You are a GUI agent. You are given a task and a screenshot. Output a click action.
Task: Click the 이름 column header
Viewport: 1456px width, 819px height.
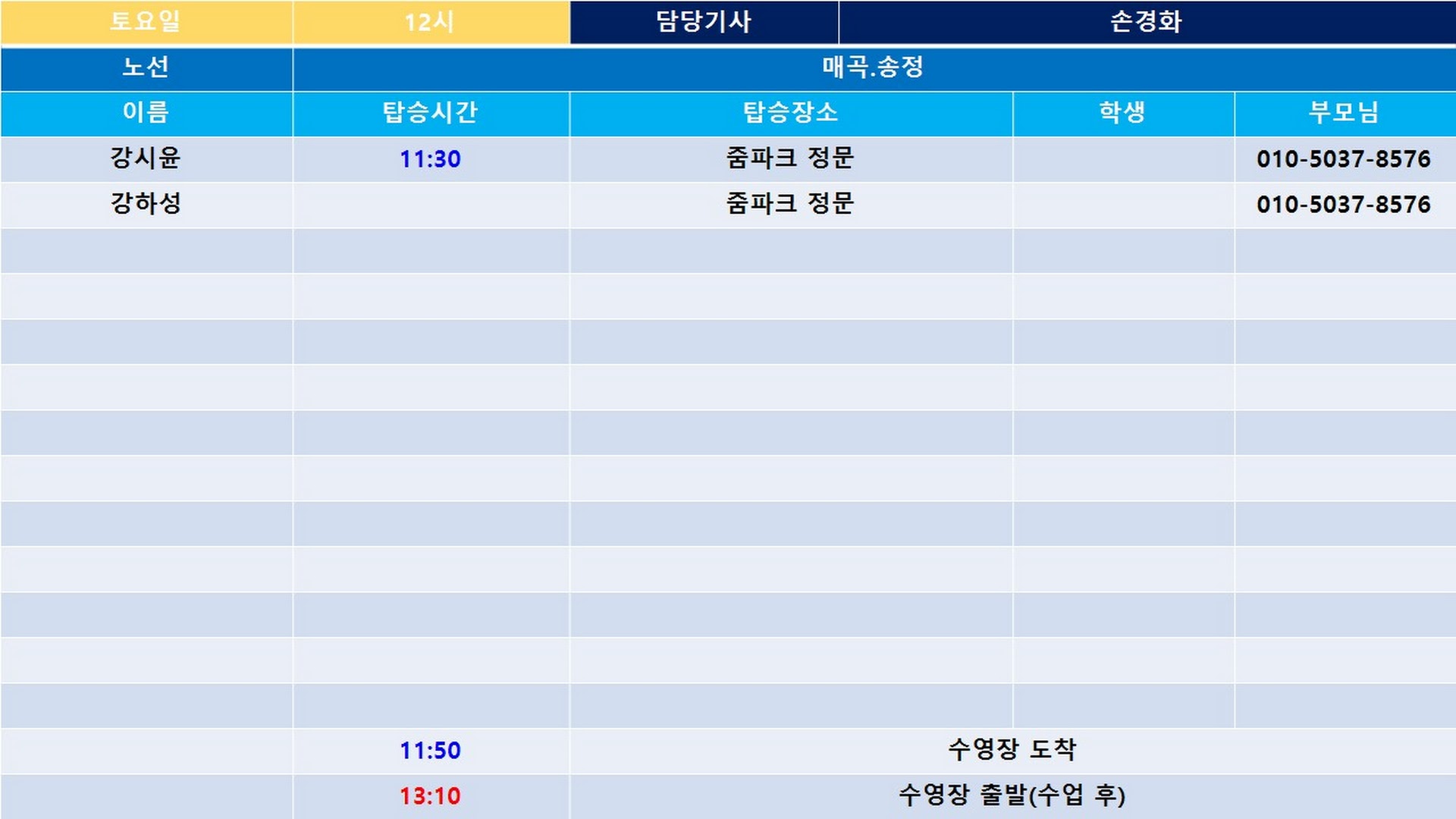[146, 113]
